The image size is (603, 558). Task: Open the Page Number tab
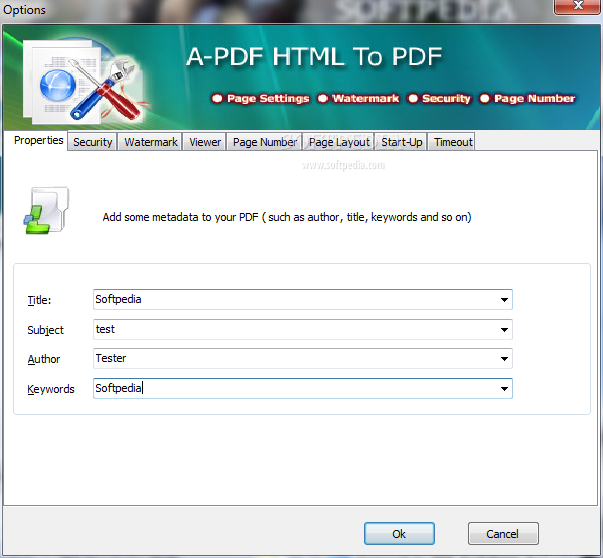[x=265, y=142]
